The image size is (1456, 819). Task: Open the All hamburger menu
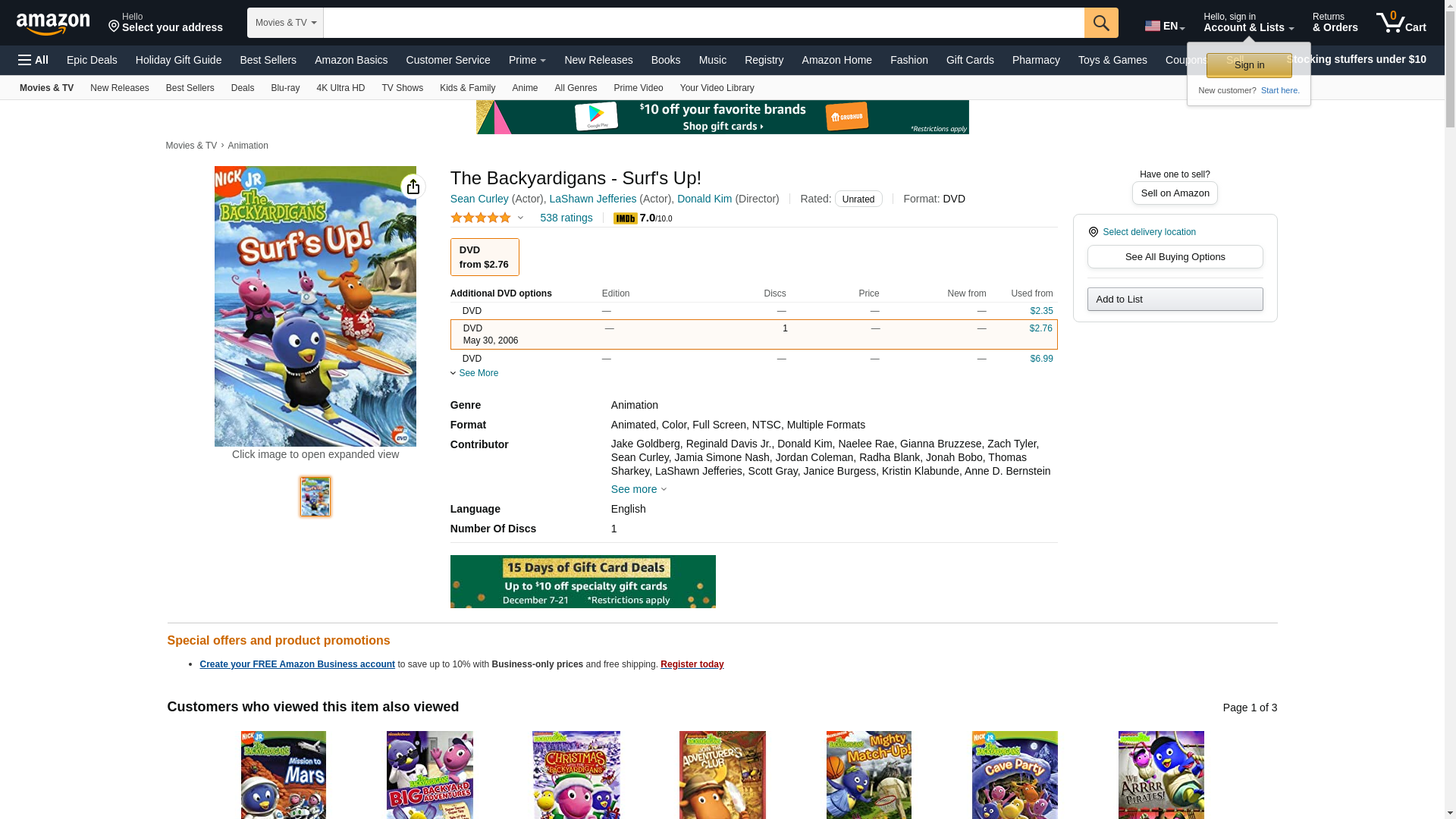33,60
